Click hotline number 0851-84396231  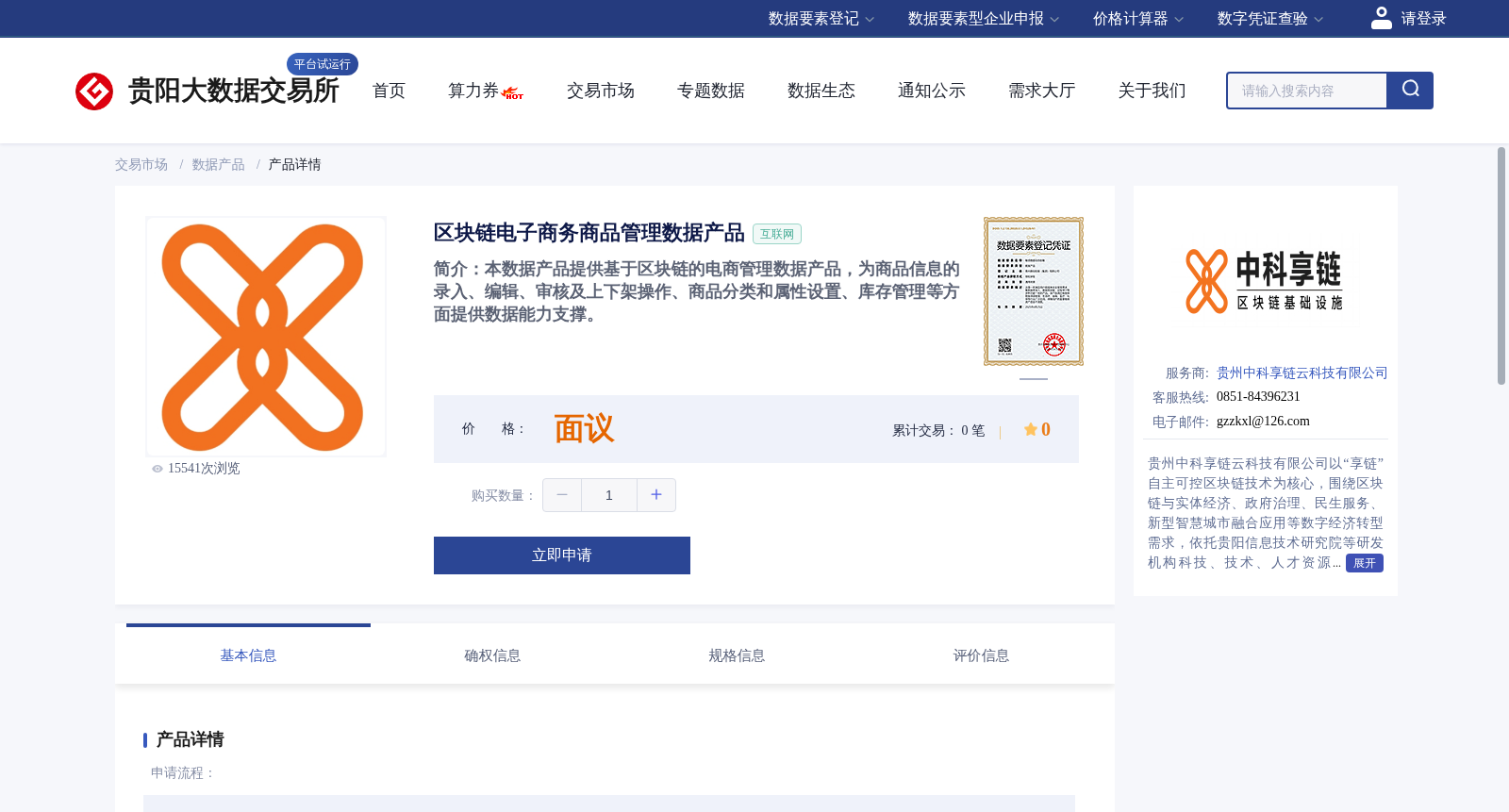[x=1258, y=397]
